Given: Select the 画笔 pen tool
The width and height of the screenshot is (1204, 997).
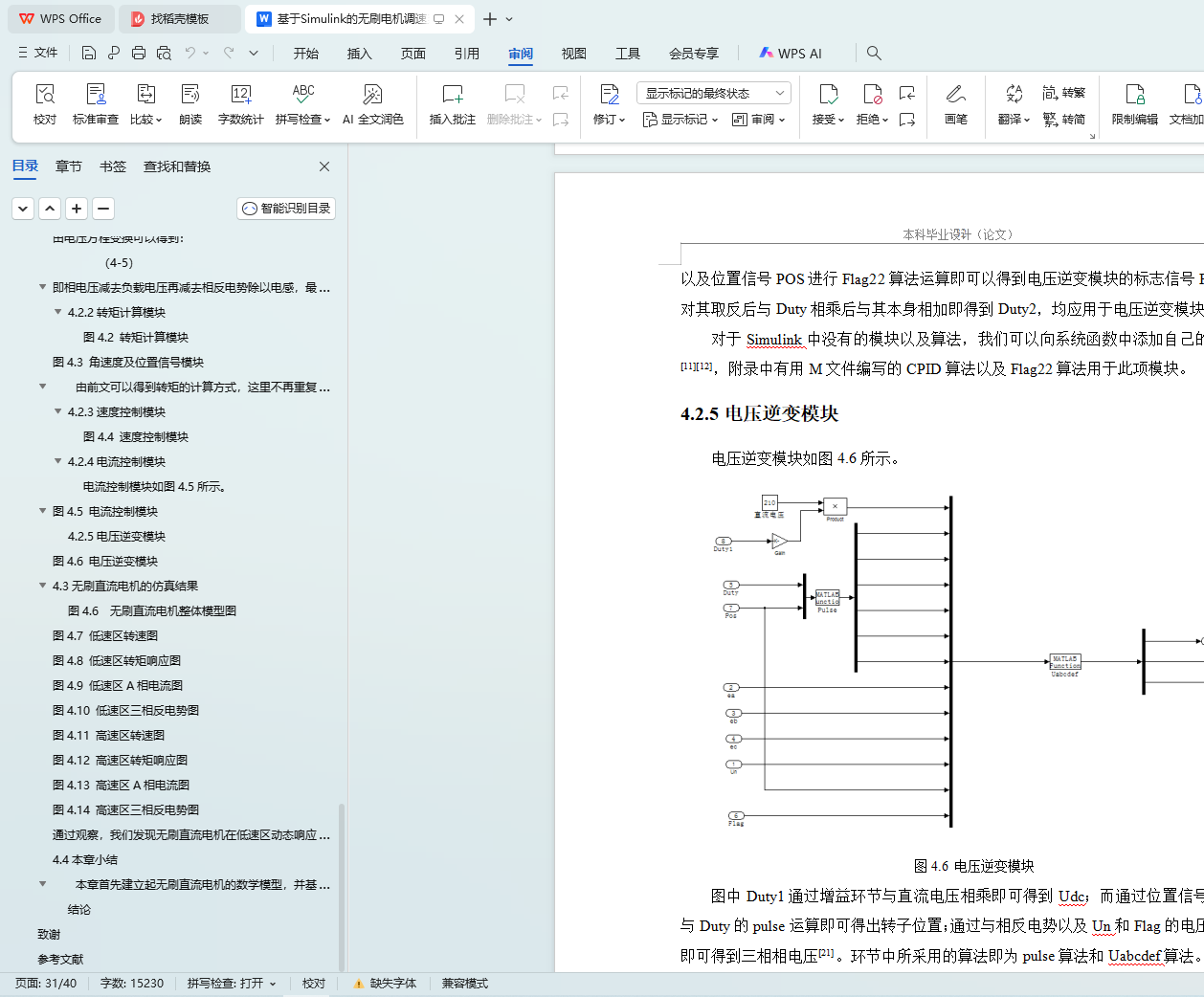Looking at the screenshot, I should point(955,104).
